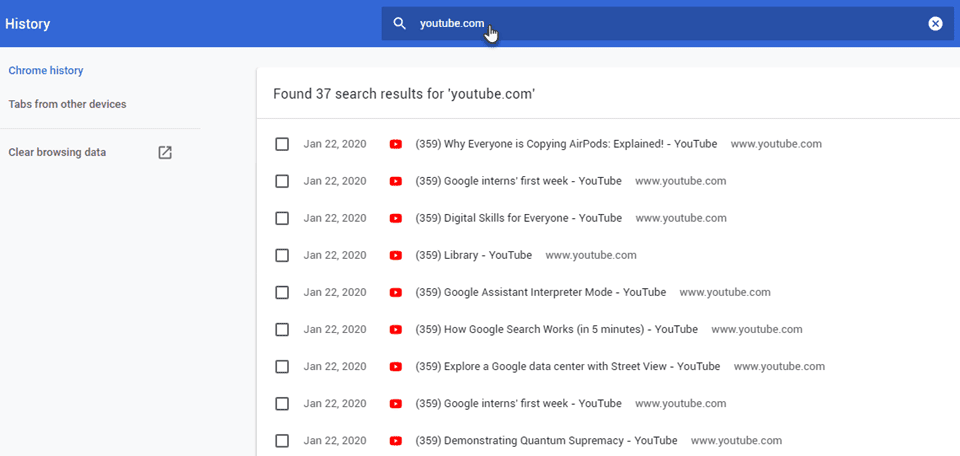
Task: Open Chrome history in the sidebar
Action: pos(46,71)
